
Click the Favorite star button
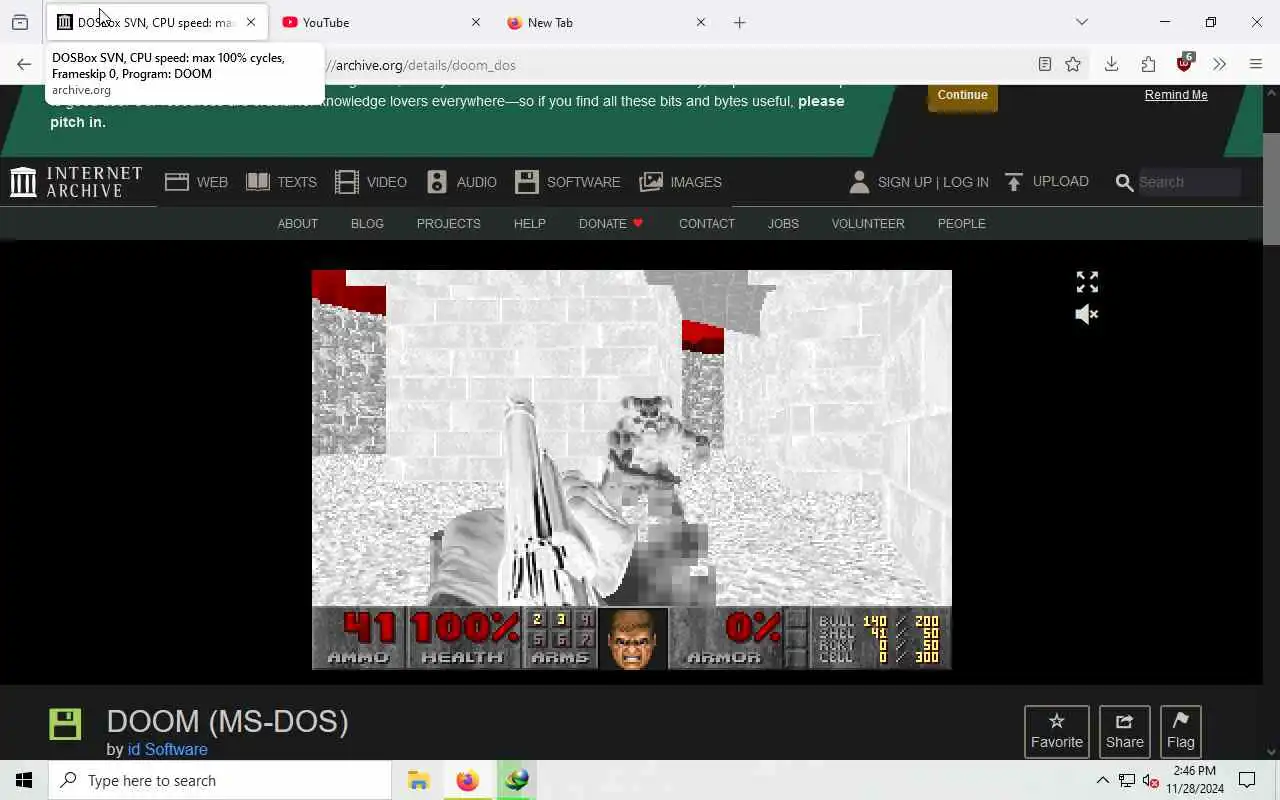[x=1057, y=731]
